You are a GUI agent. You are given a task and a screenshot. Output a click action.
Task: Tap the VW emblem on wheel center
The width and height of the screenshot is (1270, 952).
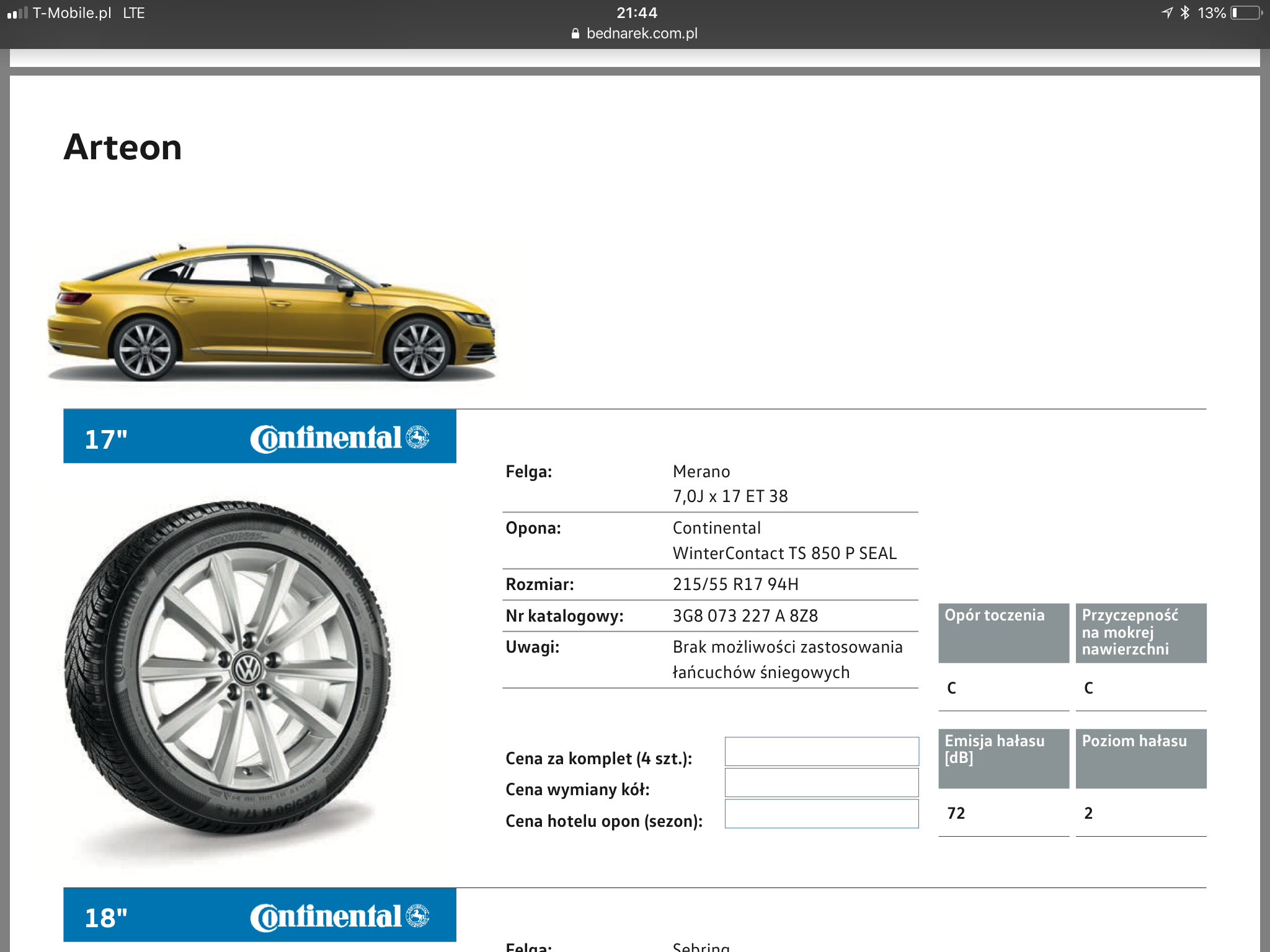point(248,669)
